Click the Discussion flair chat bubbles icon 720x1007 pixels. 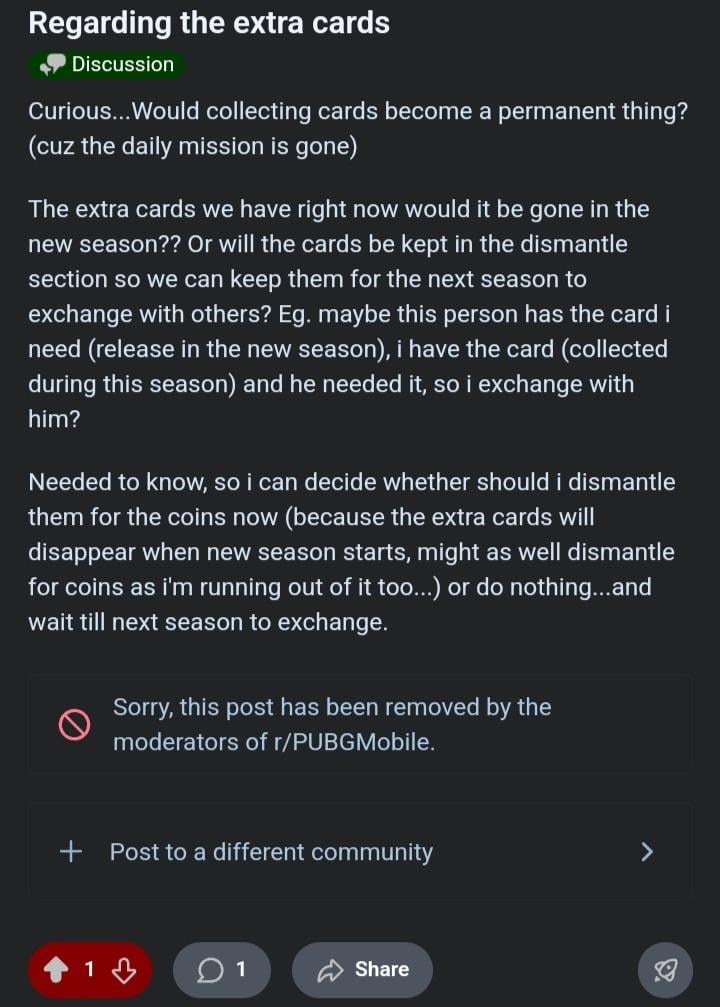coord(51,65)
